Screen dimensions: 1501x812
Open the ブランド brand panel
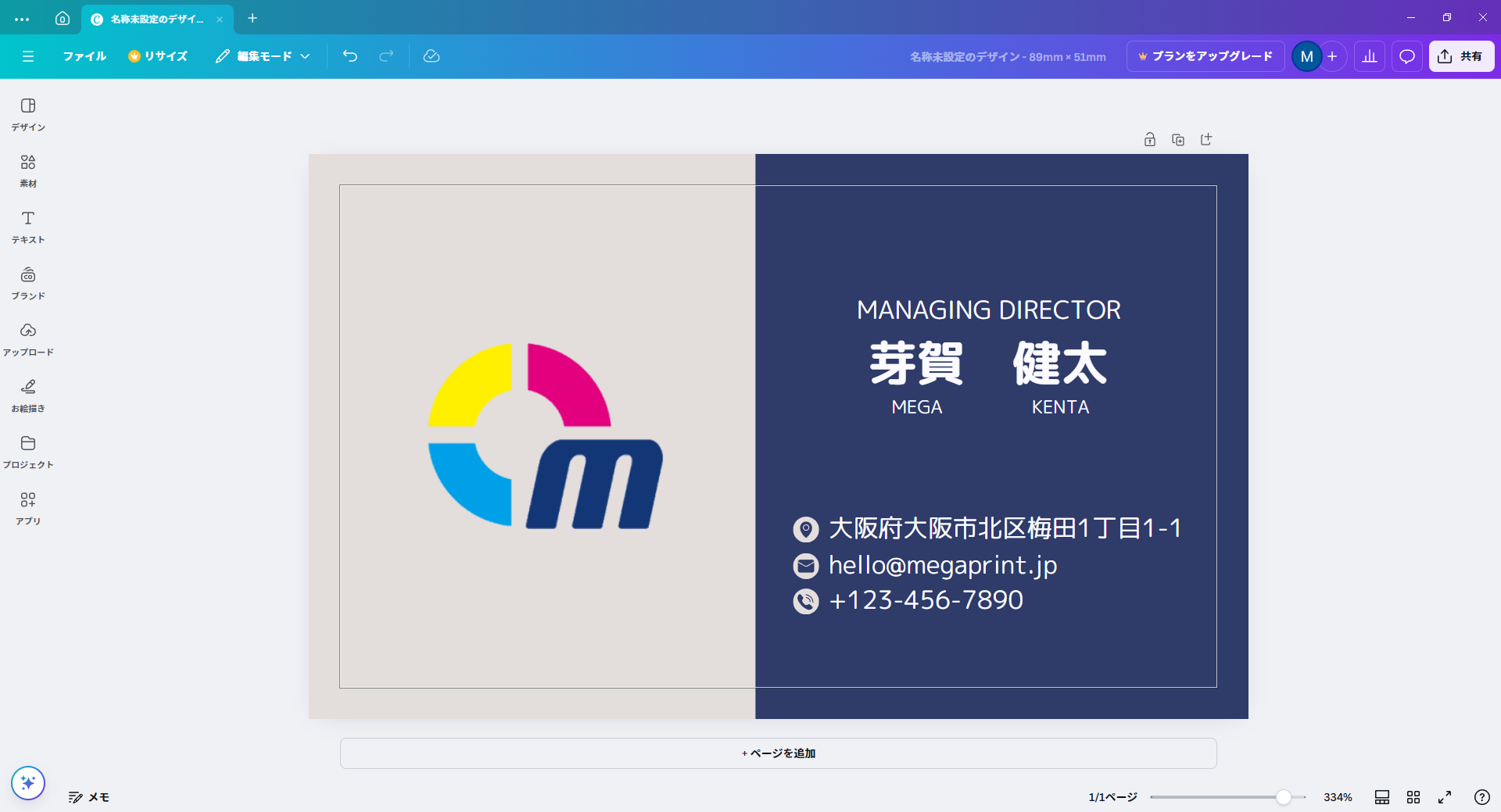[x=28, y=283]
